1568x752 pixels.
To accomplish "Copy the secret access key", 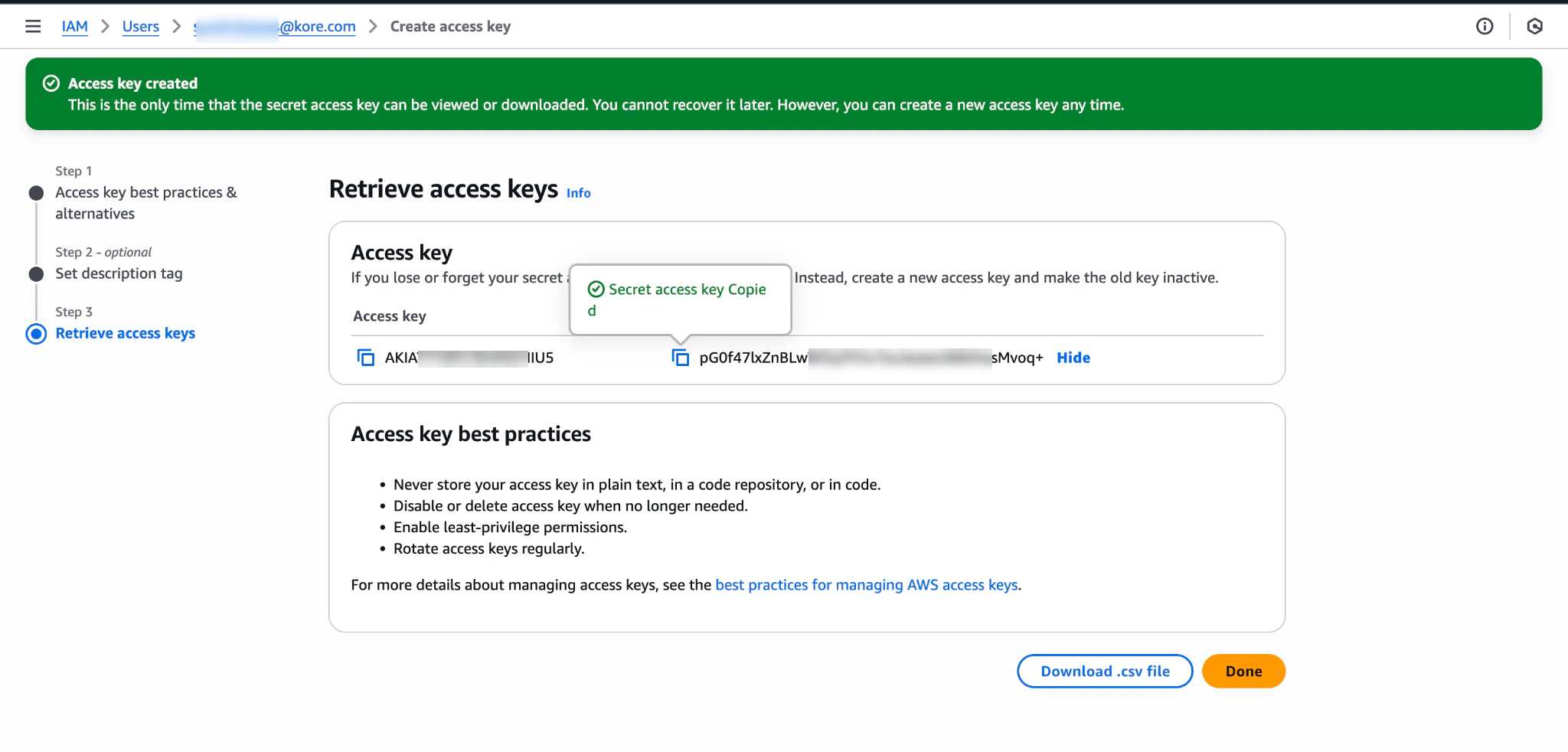I will 681,358.
